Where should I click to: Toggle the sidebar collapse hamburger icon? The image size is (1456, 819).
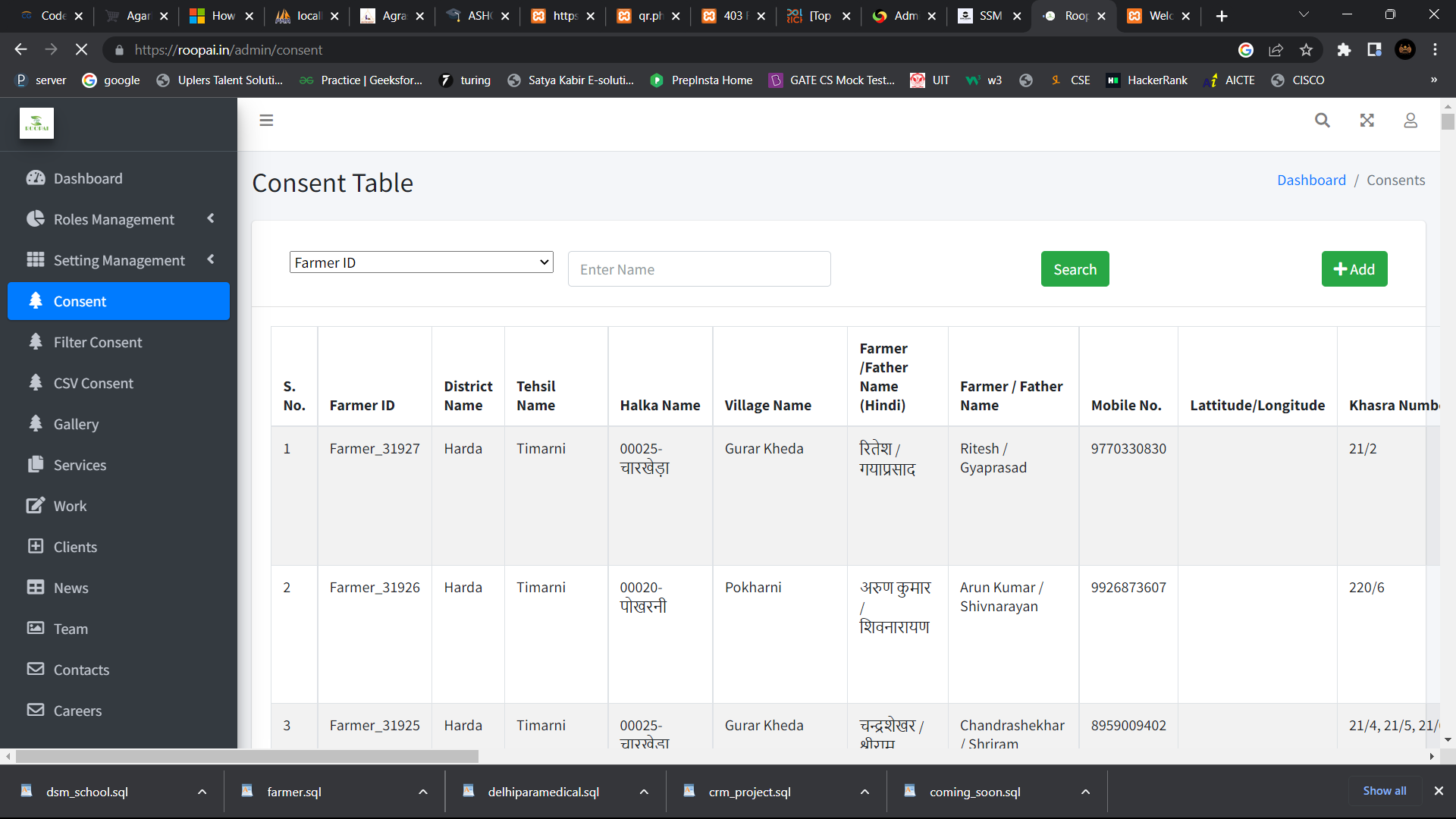click(266, 120)
